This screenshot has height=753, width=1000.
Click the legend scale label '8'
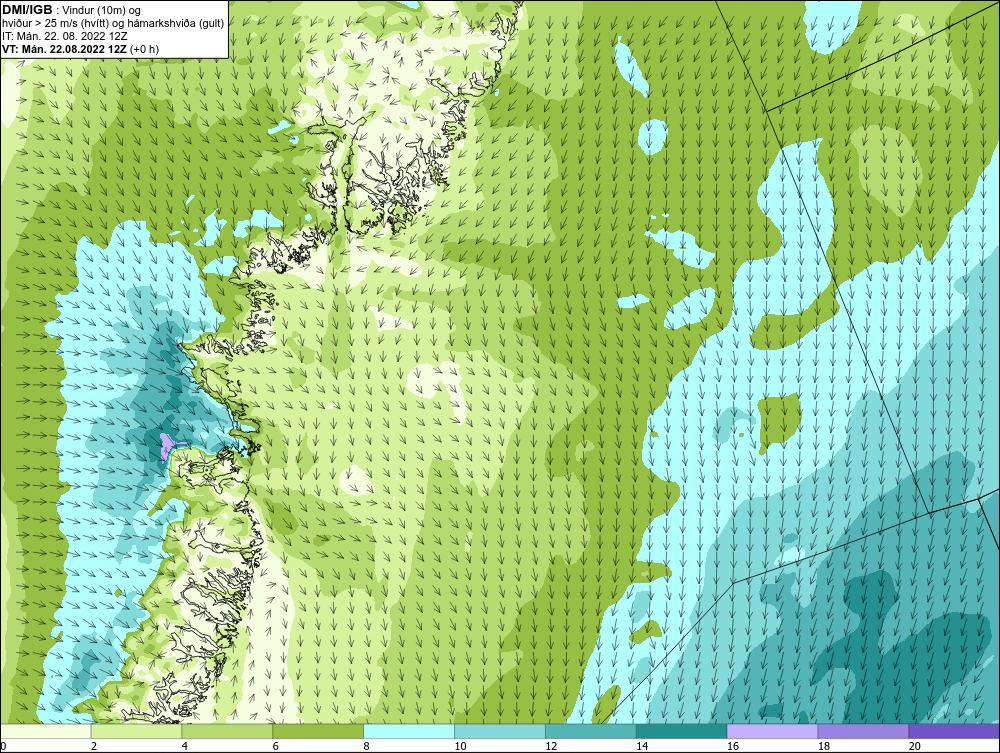366,746
